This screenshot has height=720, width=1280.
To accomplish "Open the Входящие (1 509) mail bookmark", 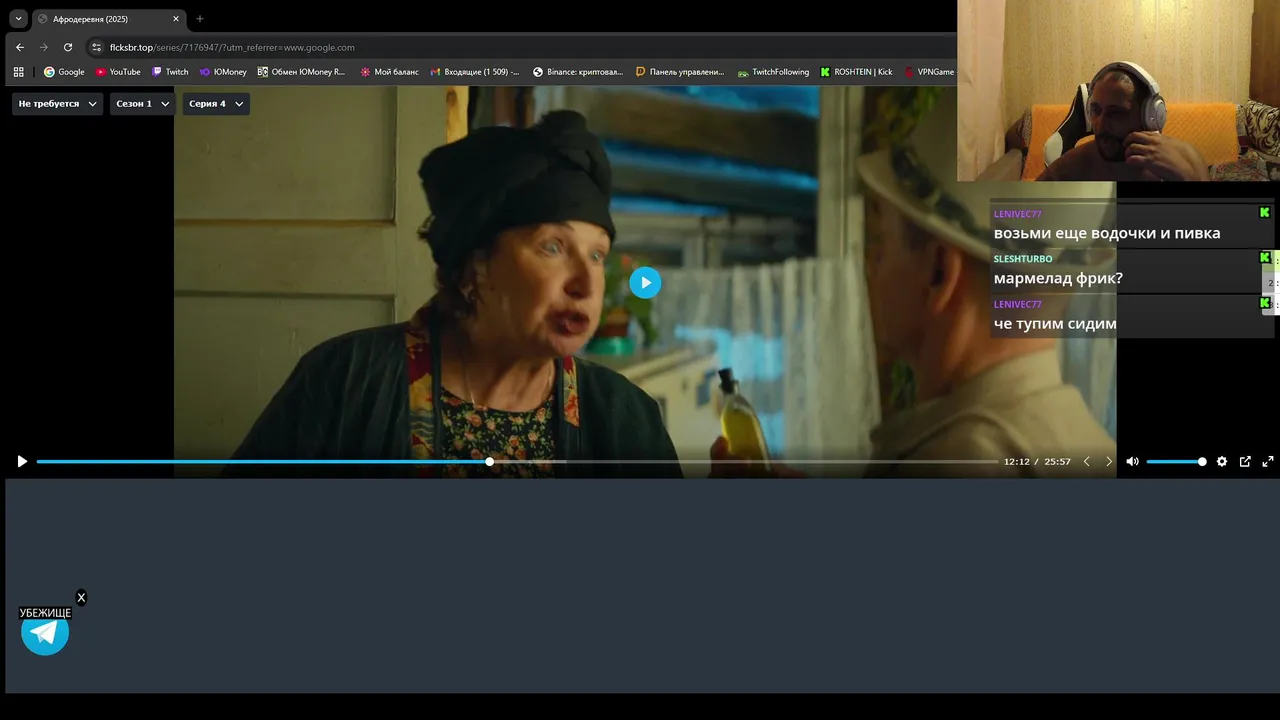I will tap(475, 72).
